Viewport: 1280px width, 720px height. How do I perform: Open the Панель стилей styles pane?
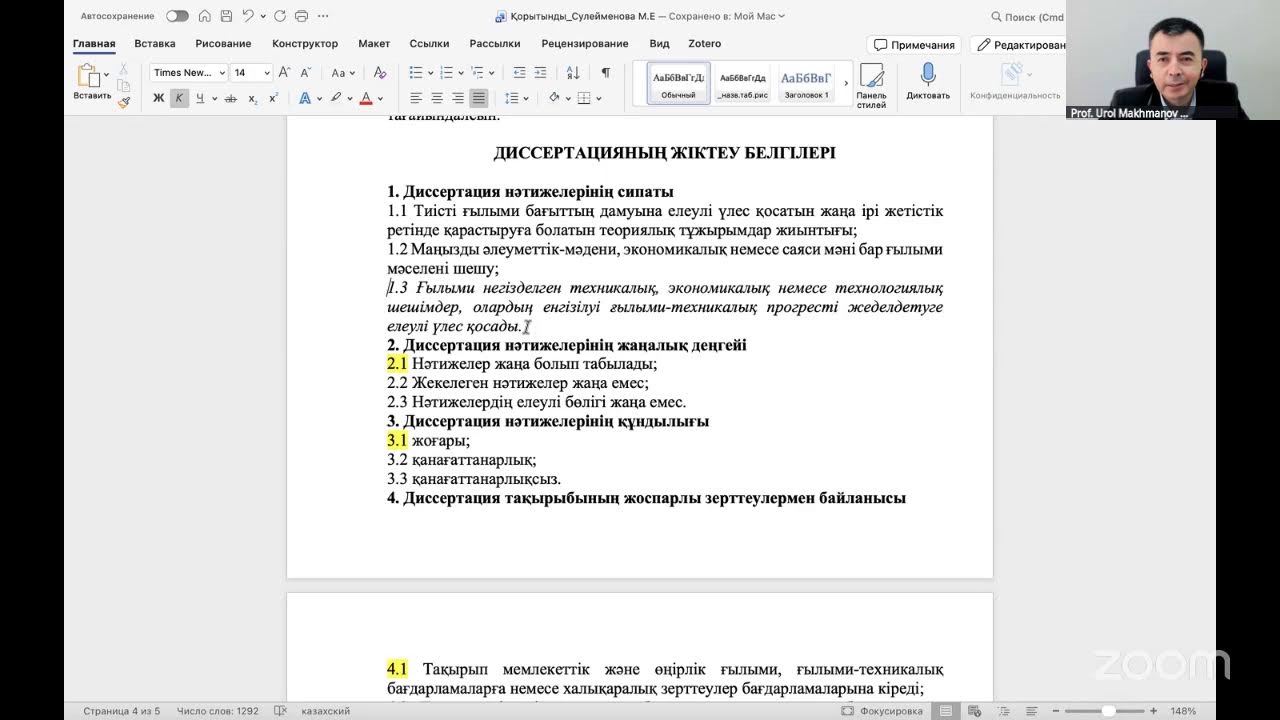pyautogui.click(x=871, y=86)
